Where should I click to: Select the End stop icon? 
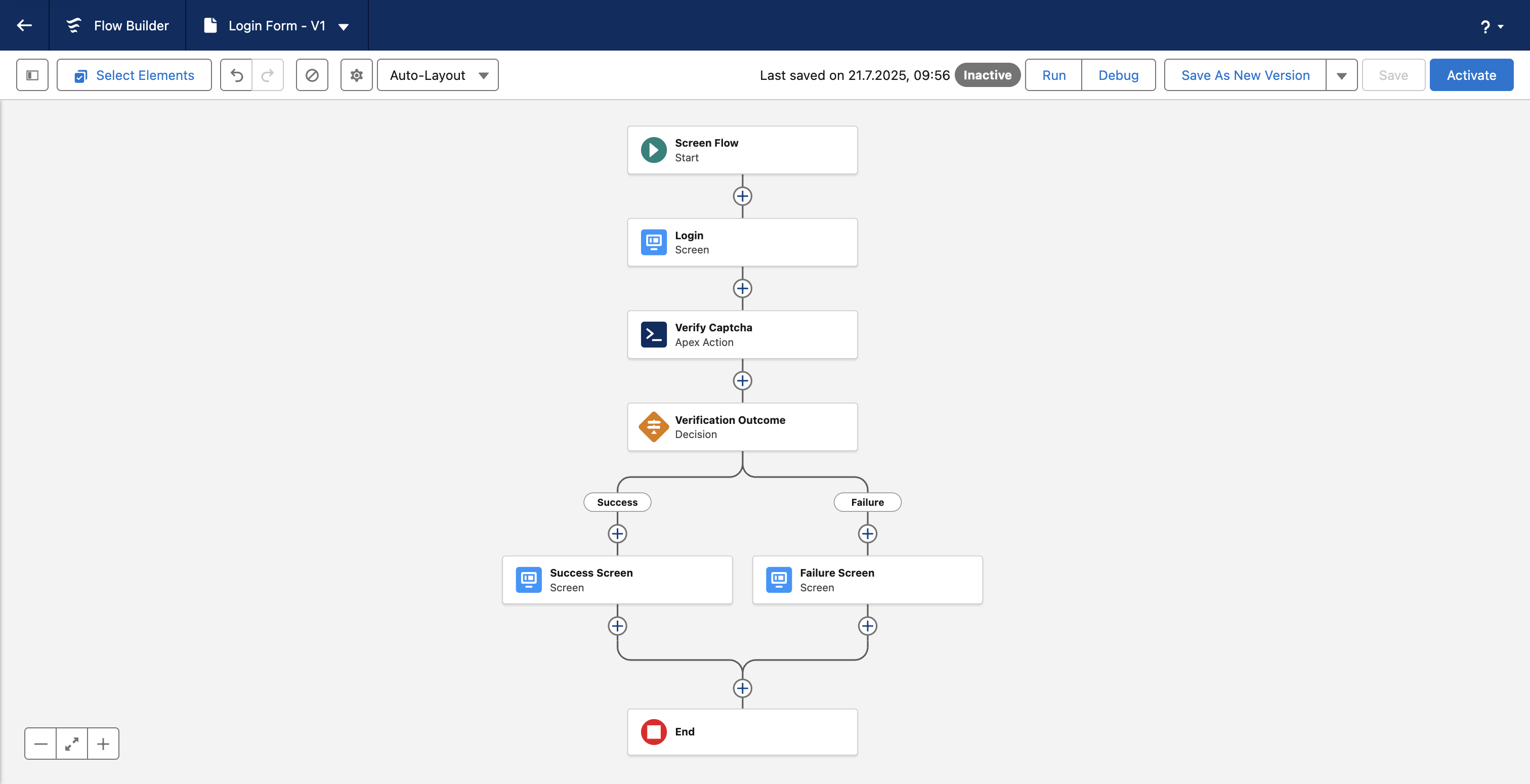pos(653,732)
